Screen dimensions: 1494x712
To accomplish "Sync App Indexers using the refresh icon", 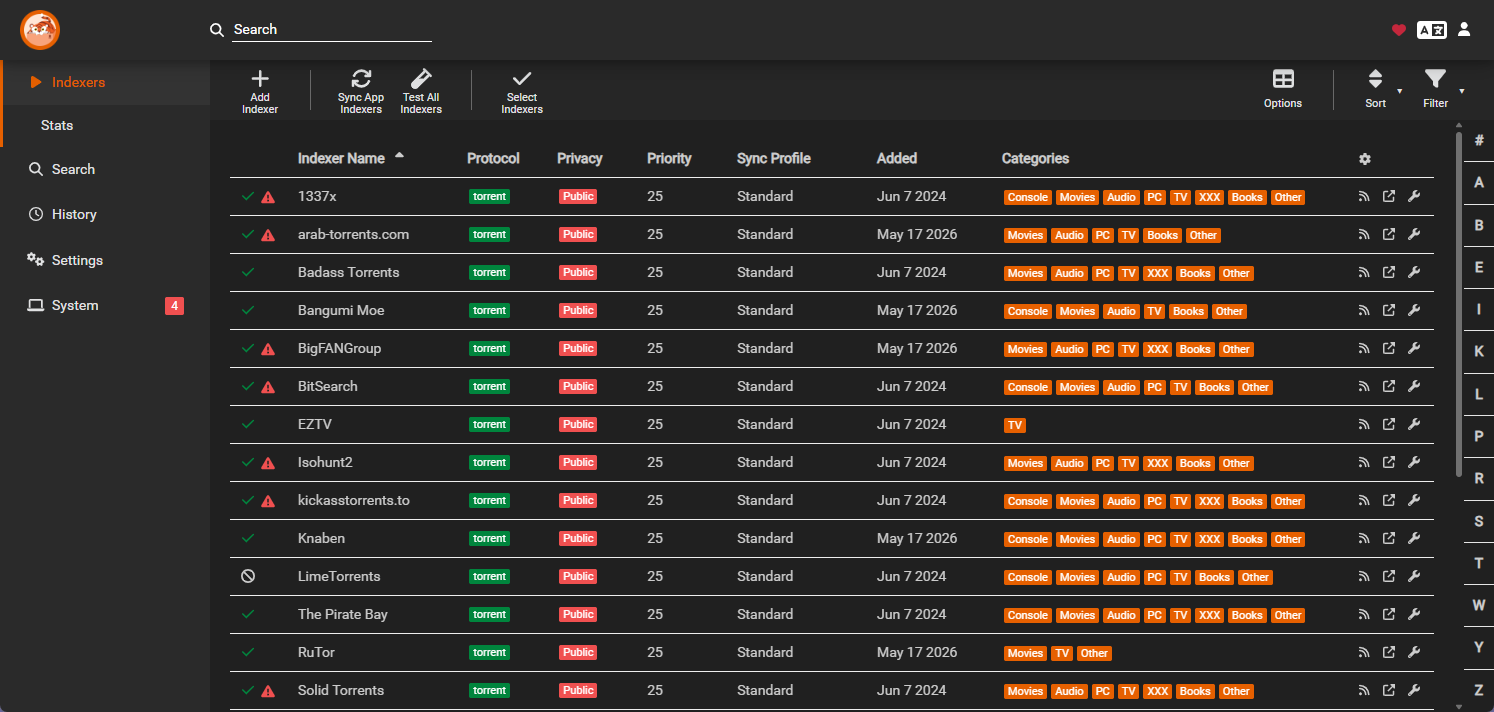I will coord(361,79).
